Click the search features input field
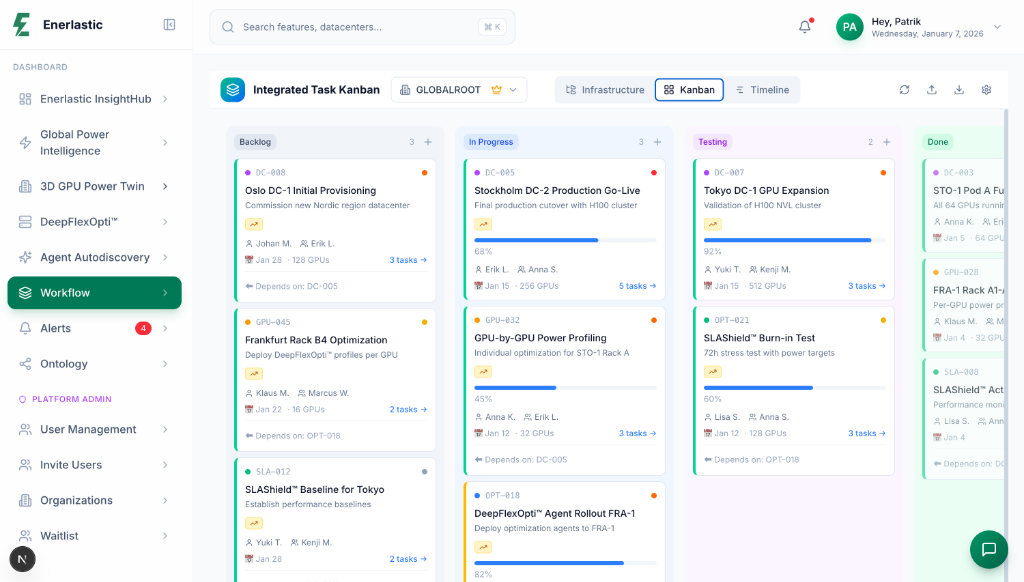This screenshot has height=582, width=1024. point(362,27)
